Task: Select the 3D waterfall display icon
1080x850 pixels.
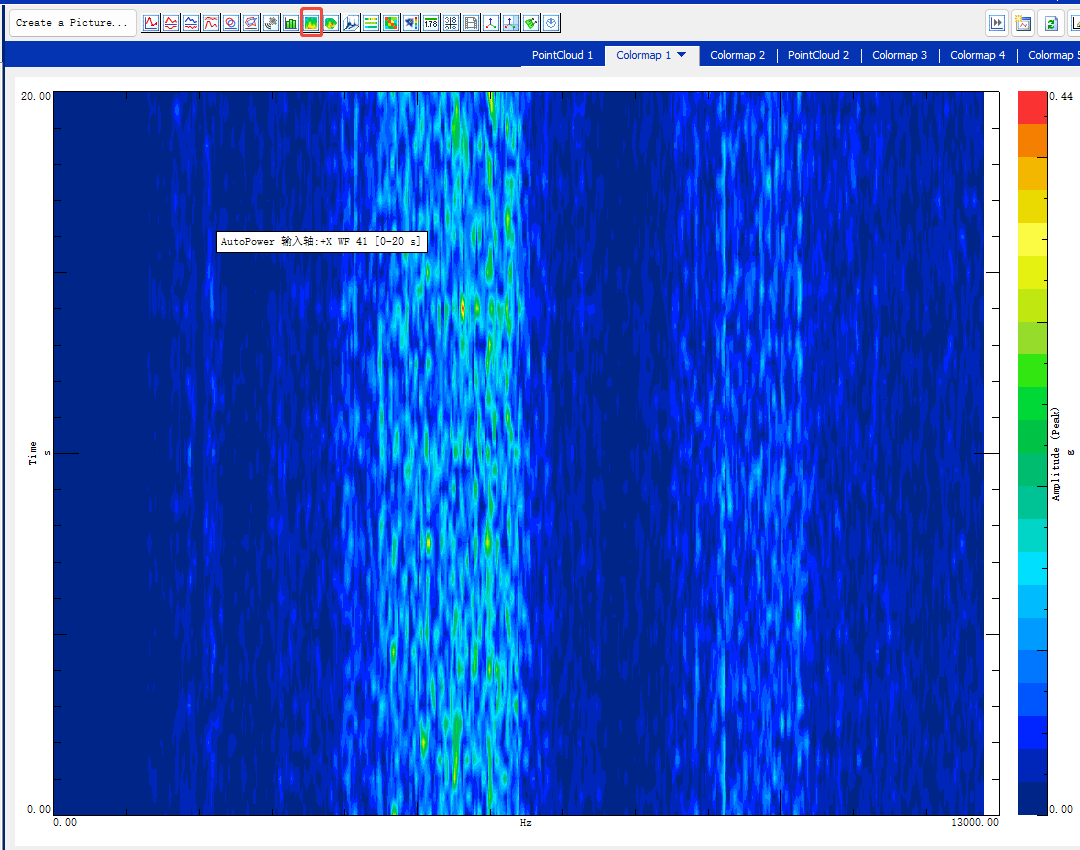Action: pos(351,23)
